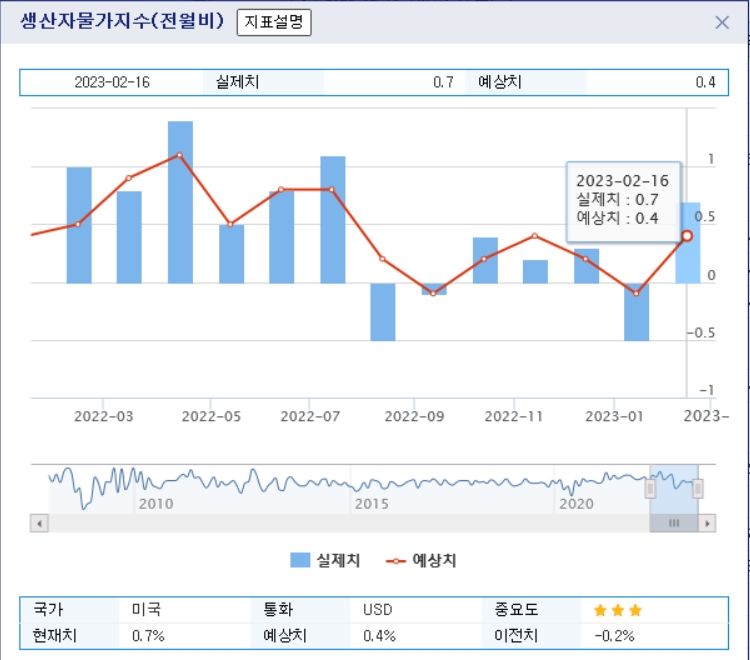Click the tallest bar near 2022-04
This screenshot has width=750, height=660.
point(180,202)
